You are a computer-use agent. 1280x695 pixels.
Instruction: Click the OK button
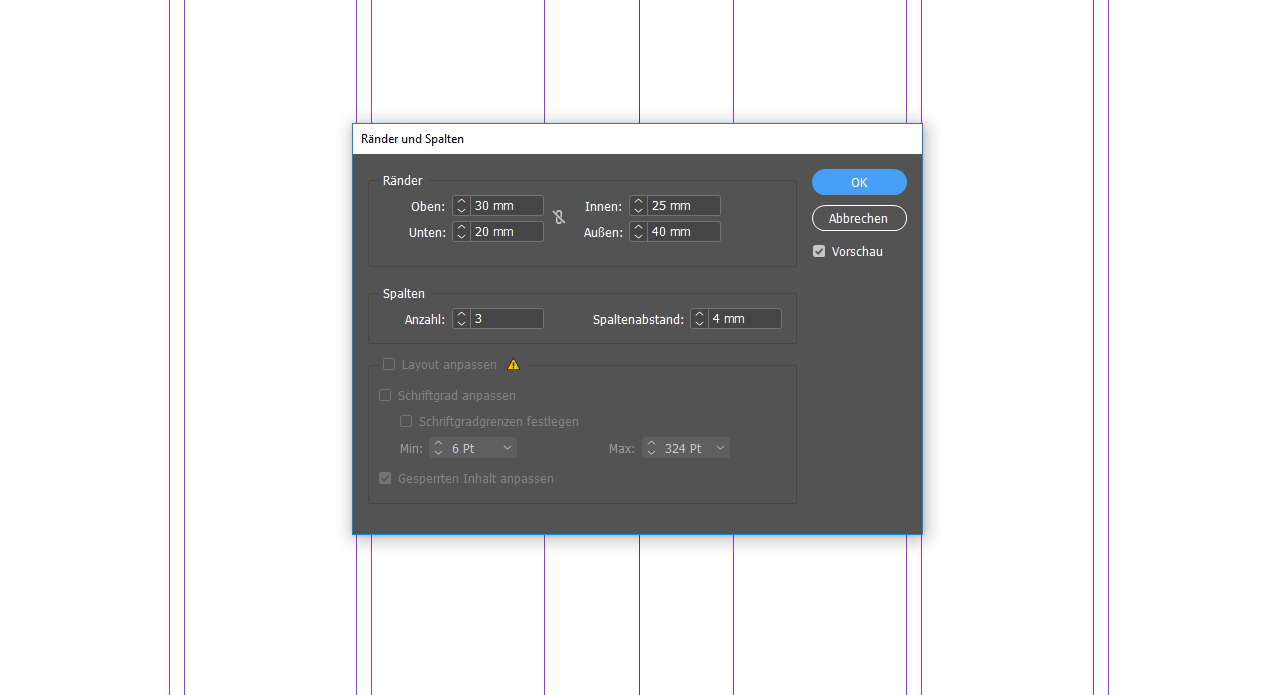859,182
